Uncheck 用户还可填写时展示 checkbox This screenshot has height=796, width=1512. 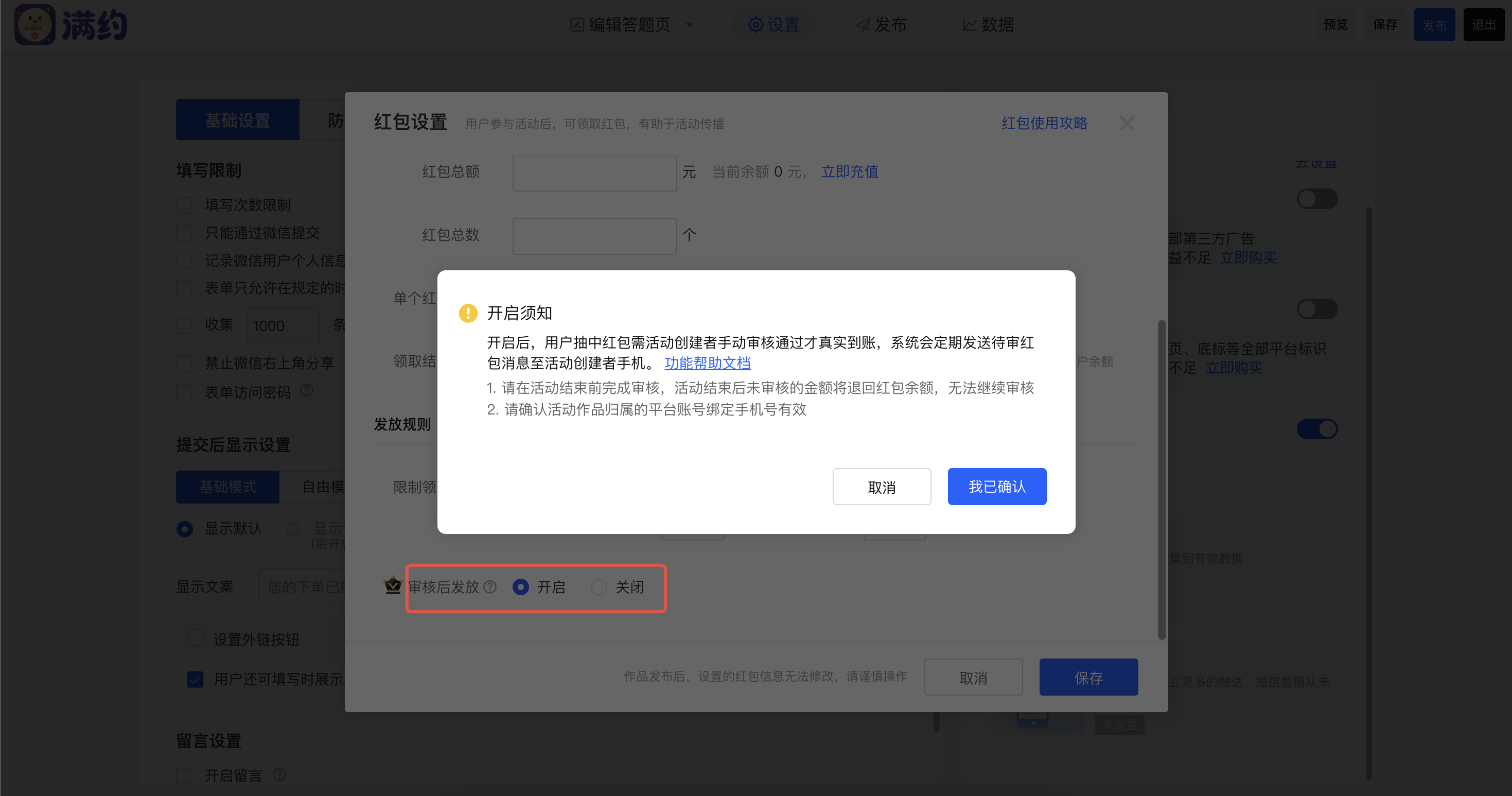click(x=196, y=679)
